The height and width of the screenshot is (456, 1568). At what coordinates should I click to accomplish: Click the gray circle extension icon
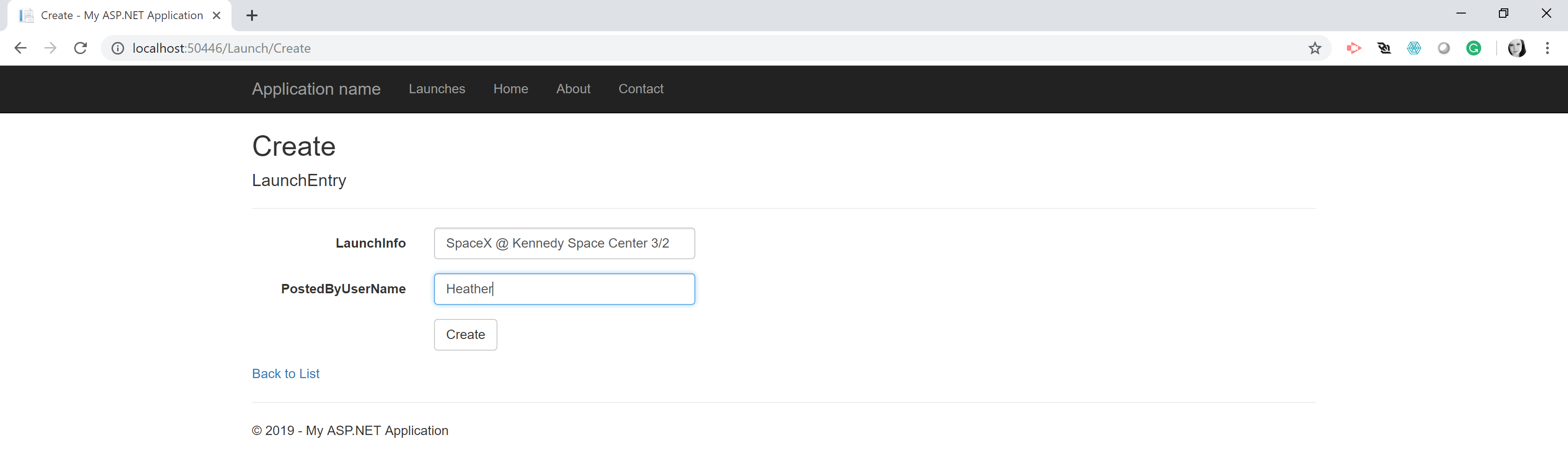point(1444,48)
